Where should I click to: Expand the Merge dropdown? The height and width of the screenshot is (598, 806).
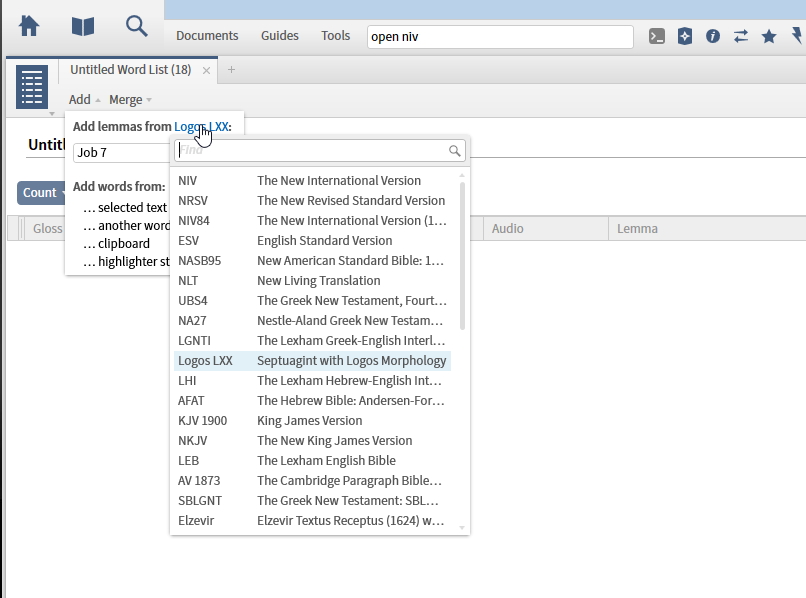coord(130,99)
